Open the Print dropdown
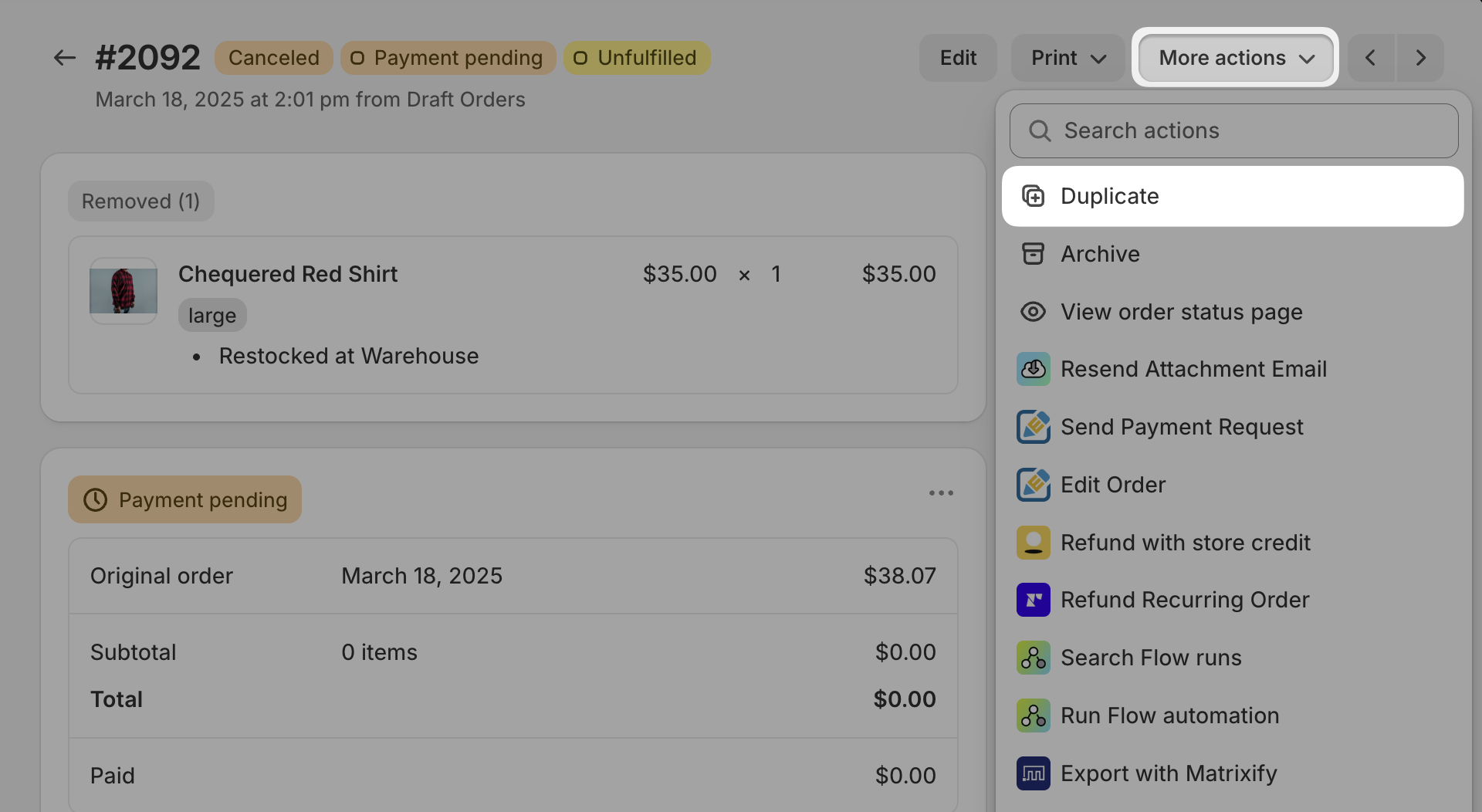 (1068, 58)
